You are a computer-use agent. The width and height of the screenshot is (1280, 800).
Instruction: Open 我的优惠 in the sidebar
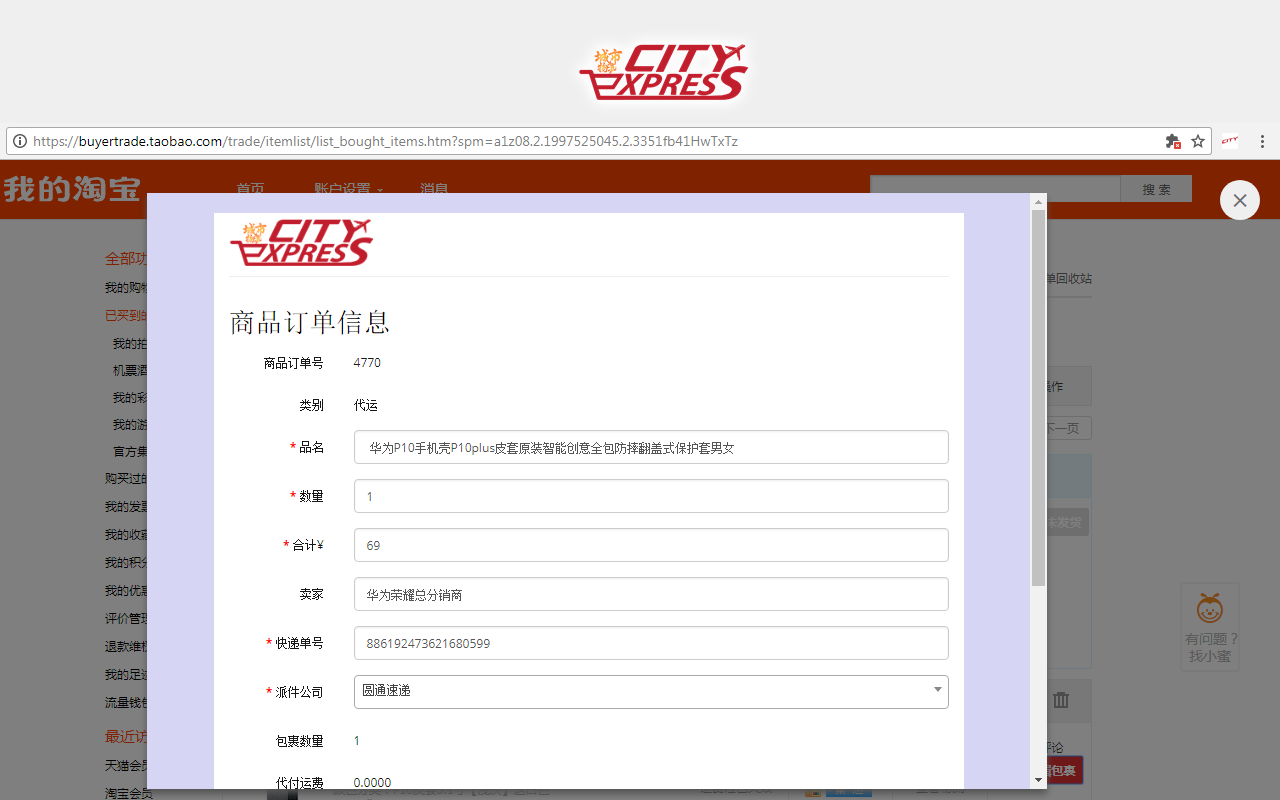(x=126, y=590)
